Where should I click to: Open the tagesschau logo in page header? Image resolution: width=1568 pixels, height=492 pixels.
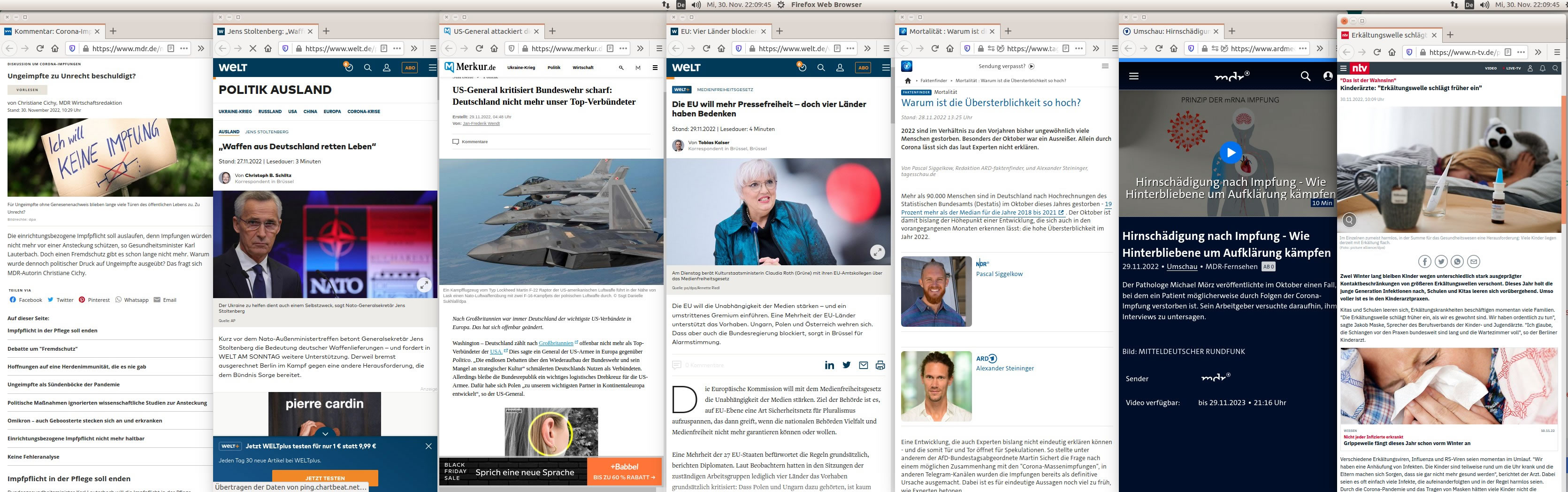906,66
